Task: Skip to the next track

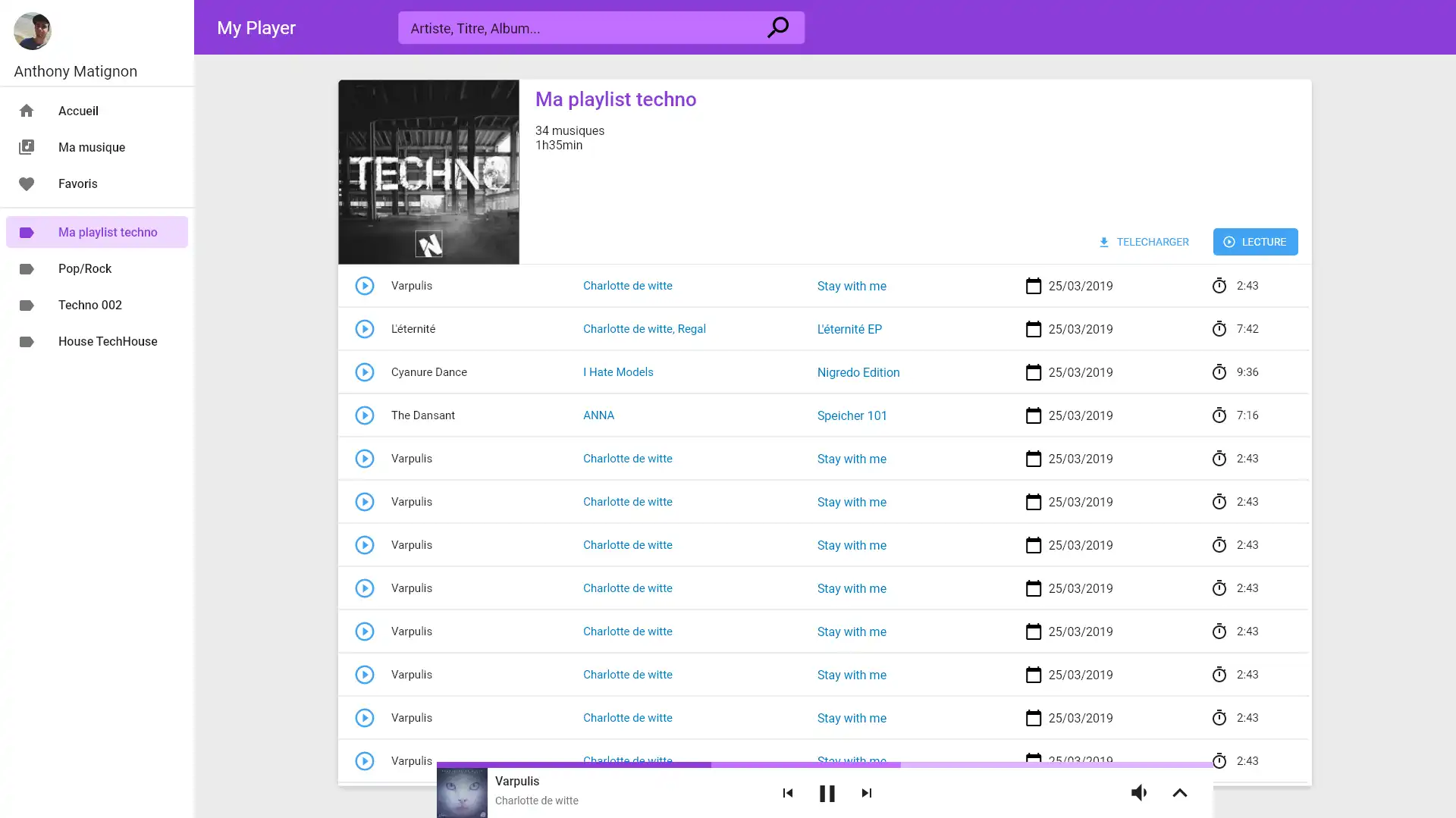Action: coord(867,793)
